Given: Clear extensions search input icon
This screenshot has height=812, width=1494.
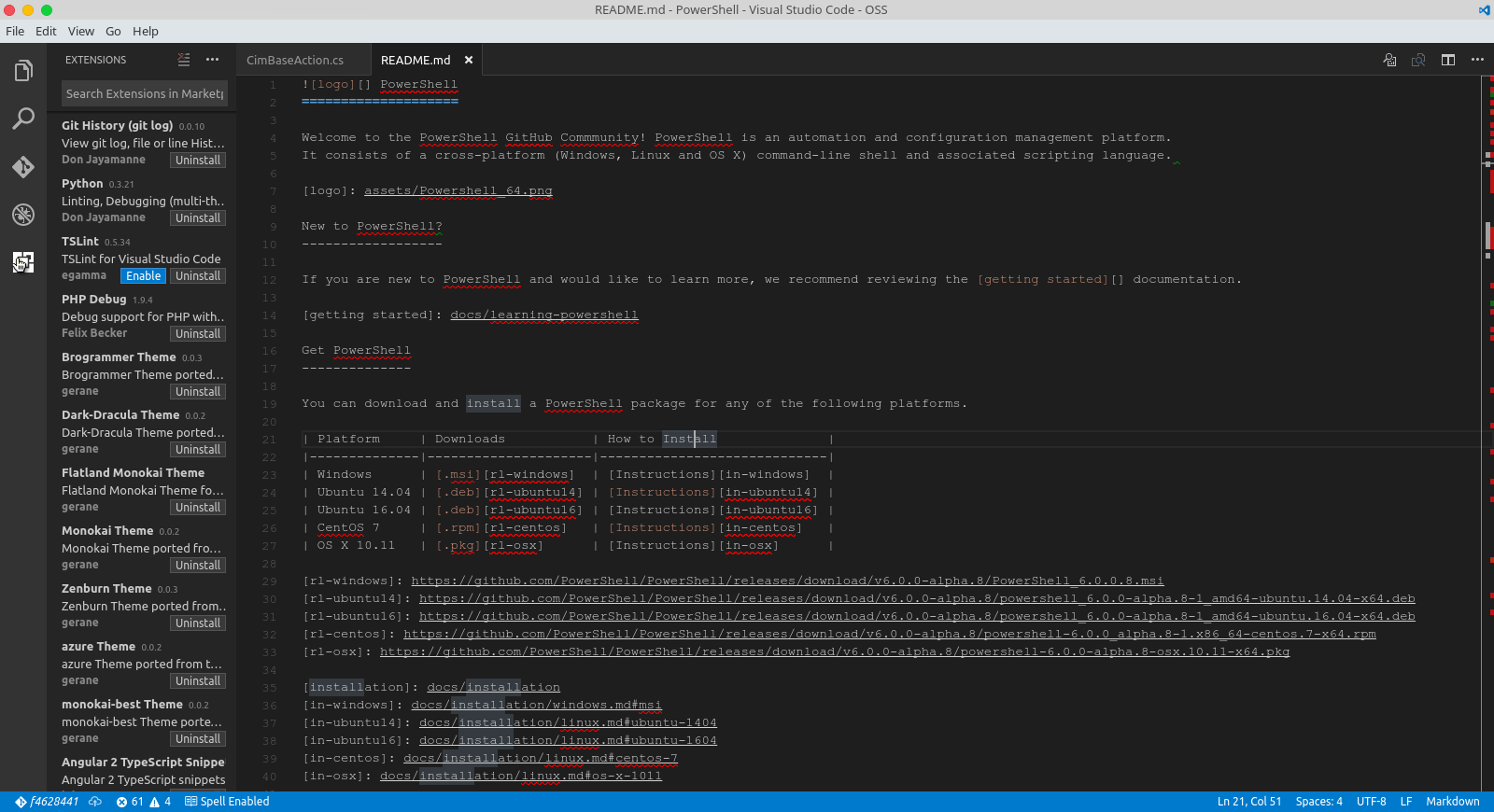Looking at the screenshot, I should point(184,60).
